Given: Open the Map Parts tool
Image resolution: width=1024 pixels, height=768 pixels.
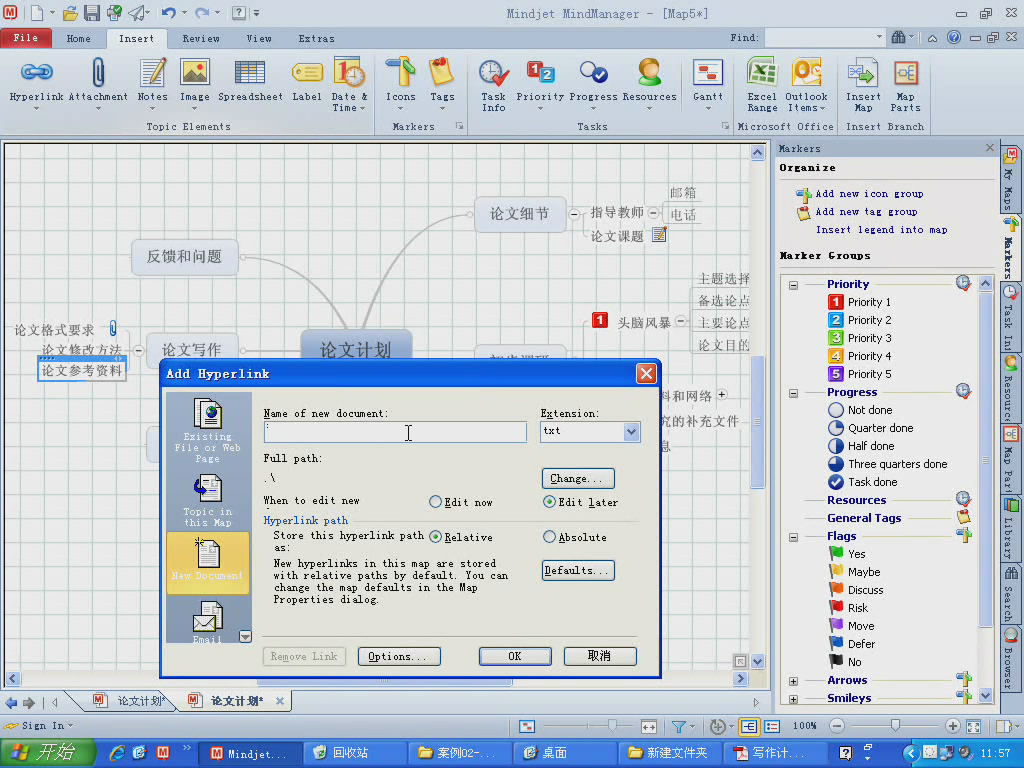Looking at the screenshot, I should [905, 72].
